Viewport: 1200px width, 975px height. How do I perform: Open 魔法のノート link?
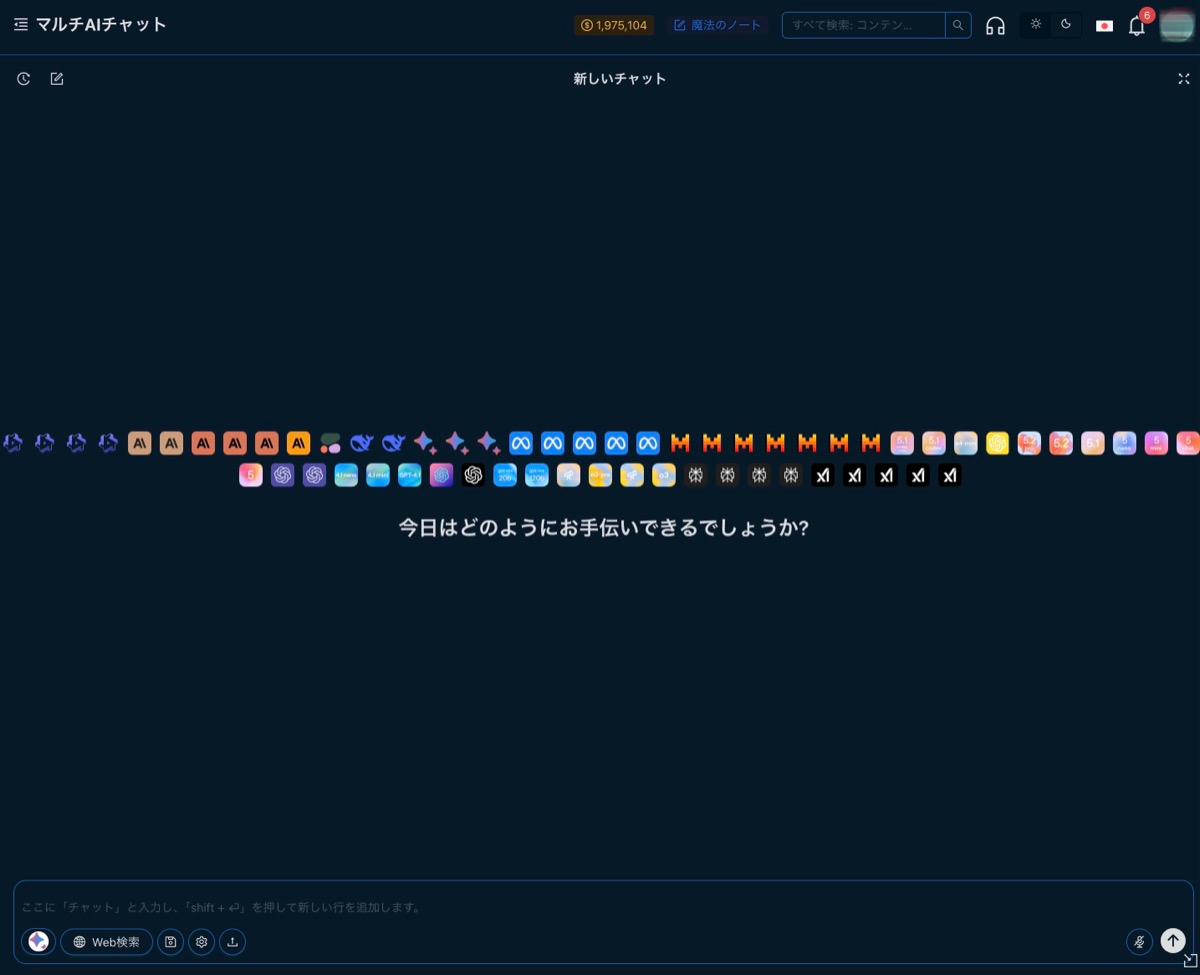[717, 25]
